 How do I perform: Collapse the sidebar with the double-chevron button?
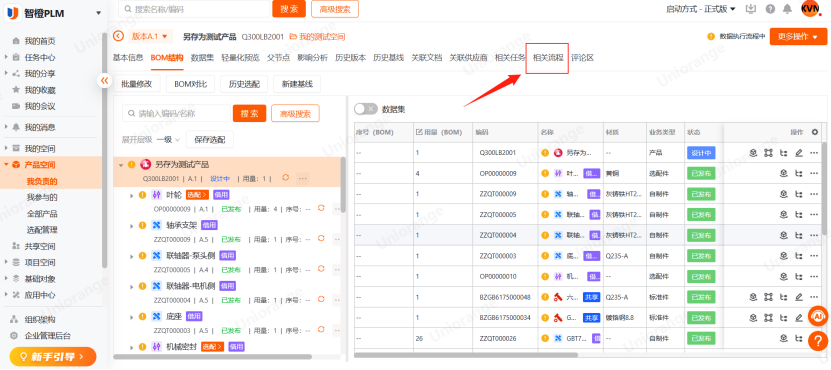tap(104, 81)
